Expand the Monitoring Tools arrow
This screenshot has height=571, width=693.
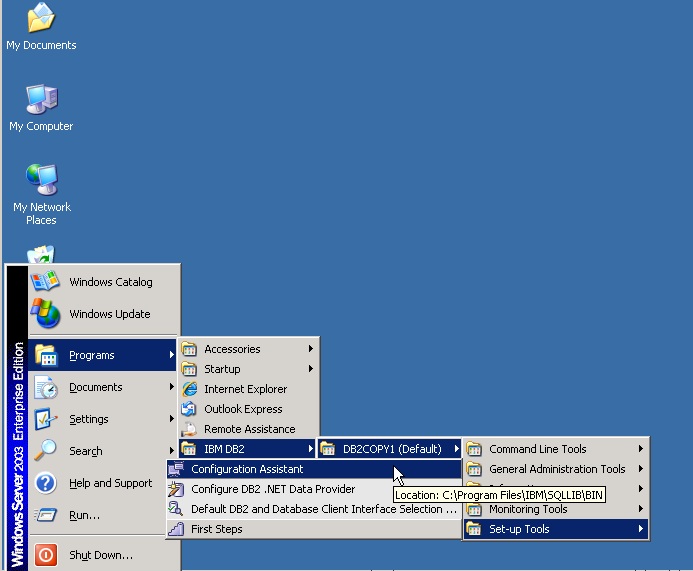(x=641, y=509)
